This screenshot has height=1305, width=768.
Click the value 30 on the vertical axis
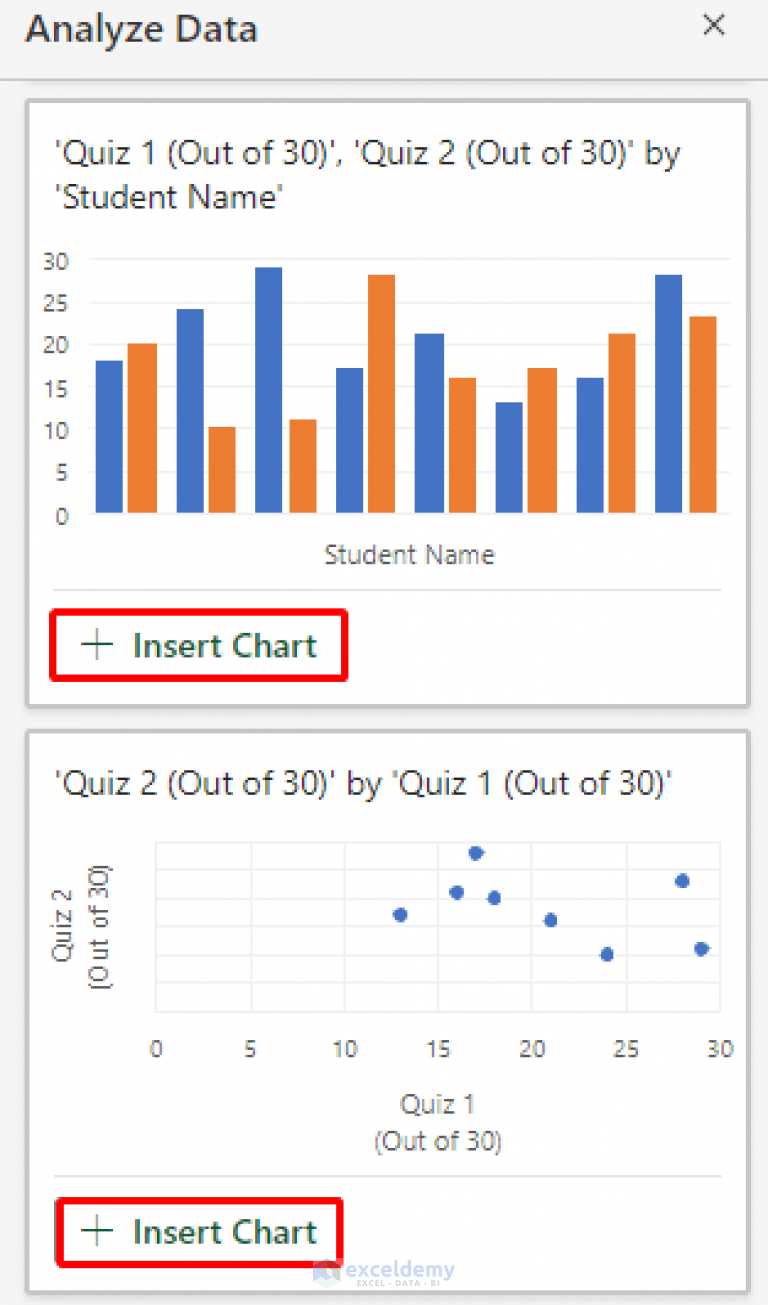click(x=57, y=261)
